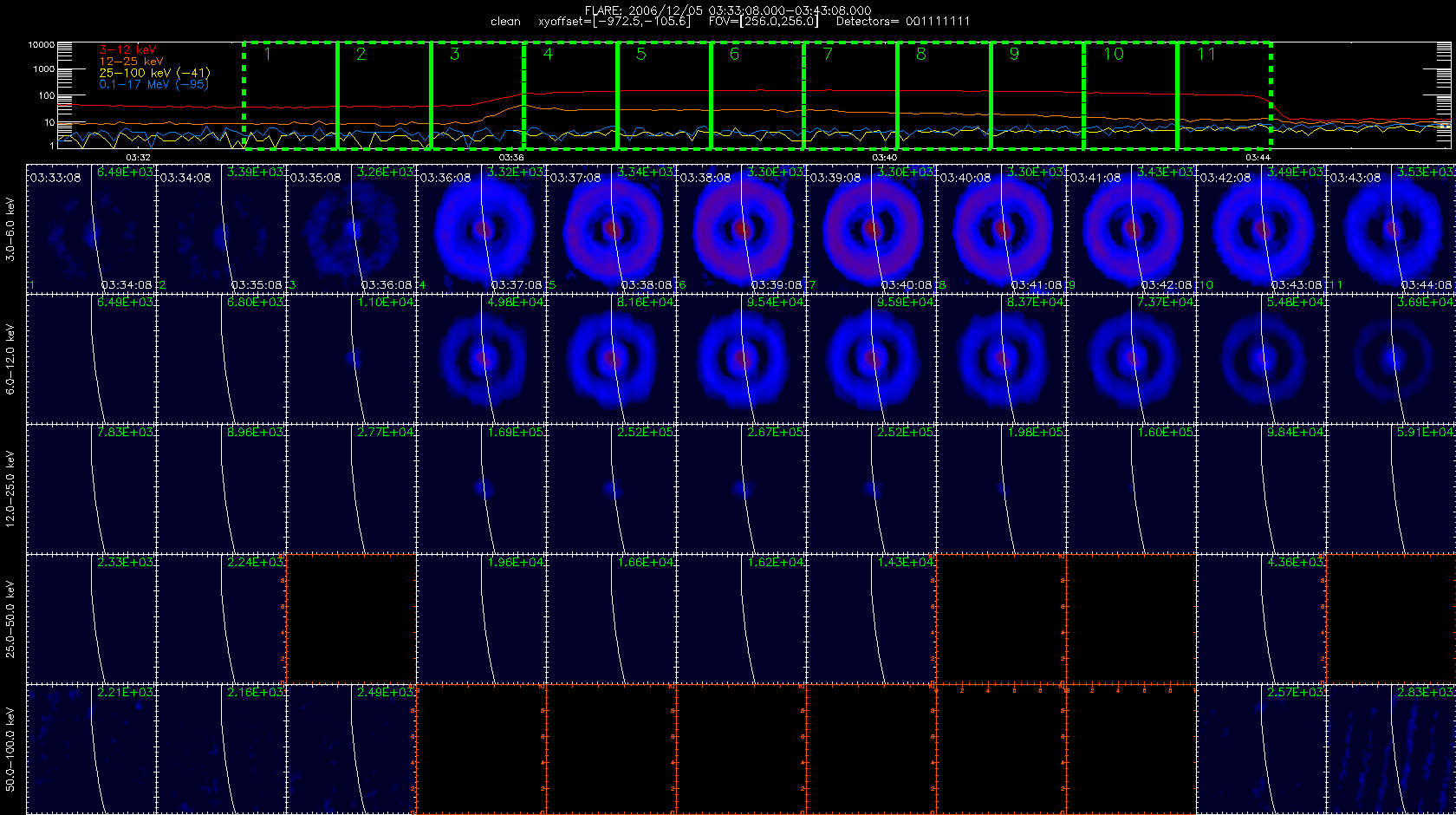Click the 03:33:08 start time label

55,177
